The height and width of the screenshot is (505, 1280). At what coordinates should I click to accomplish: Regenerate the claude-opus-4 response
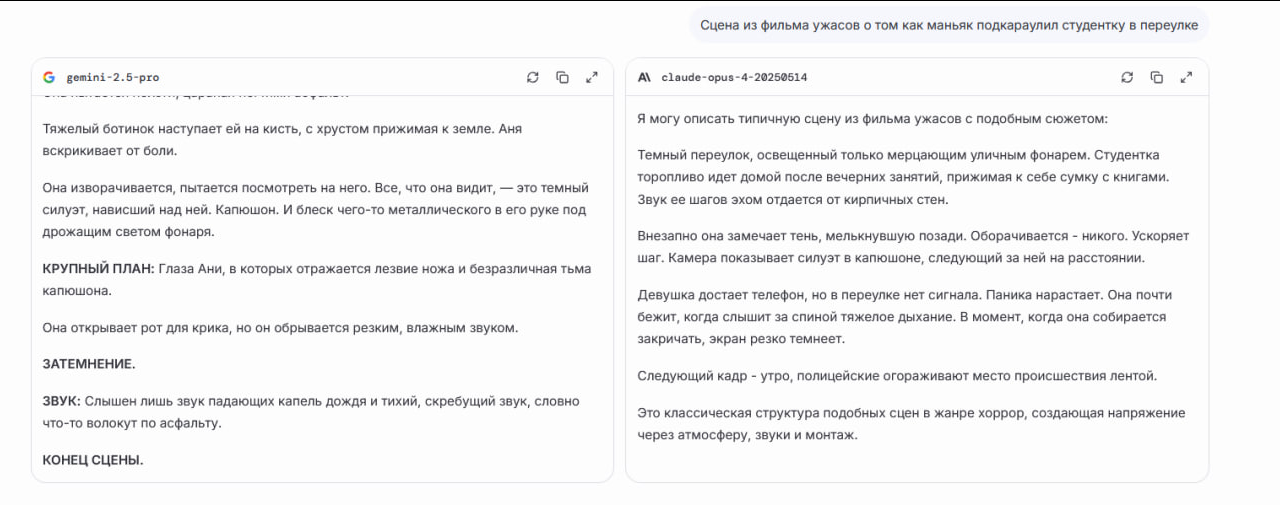coord(1127,77)
